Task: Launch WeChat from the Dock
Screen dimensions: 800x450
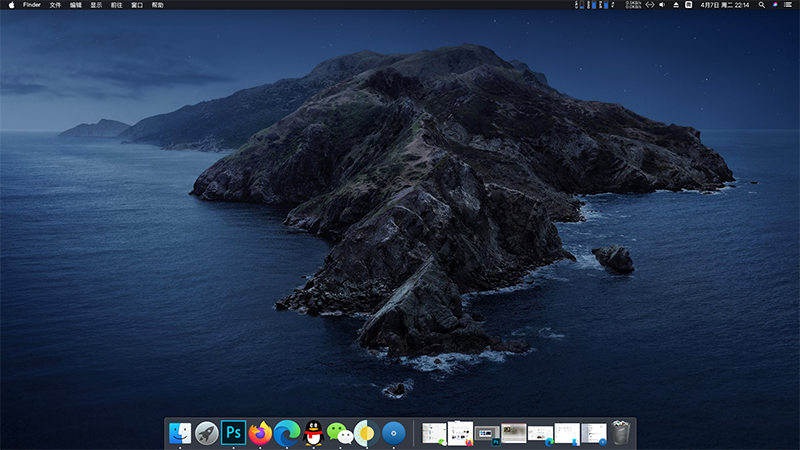Action: point(341,433)
